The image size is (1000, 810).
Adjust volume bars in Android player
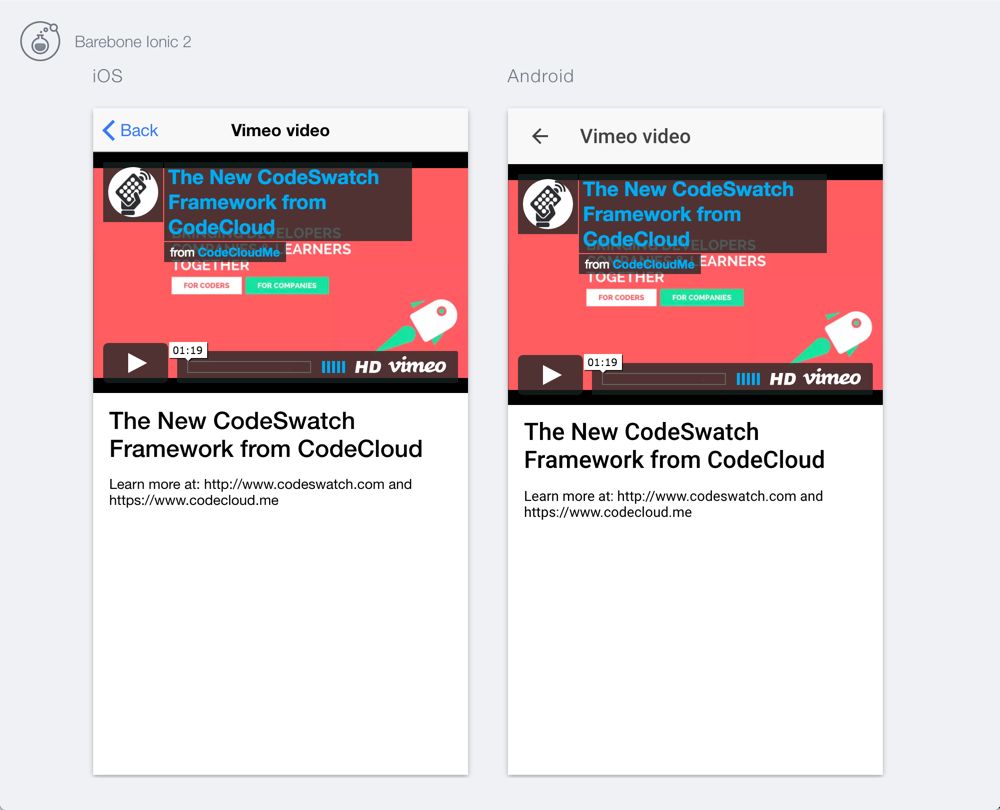(x=748, y=379)
